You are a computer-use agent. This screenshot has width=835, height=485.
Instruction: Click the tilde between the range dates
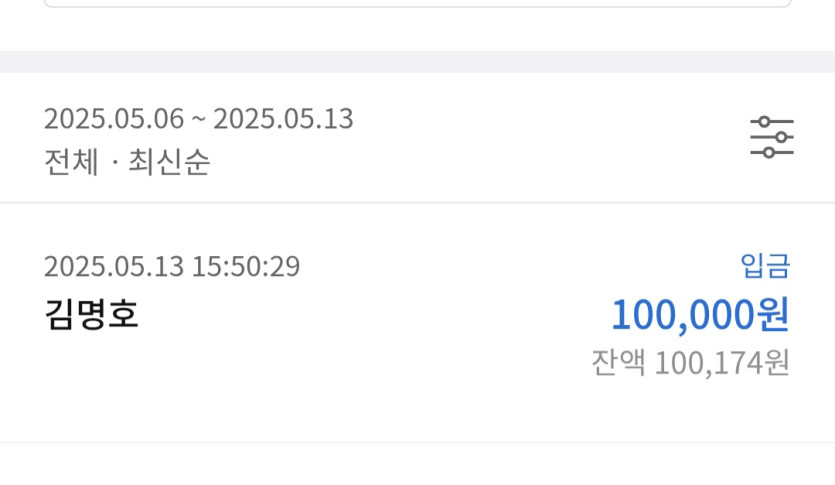click(x=199, y=119)
